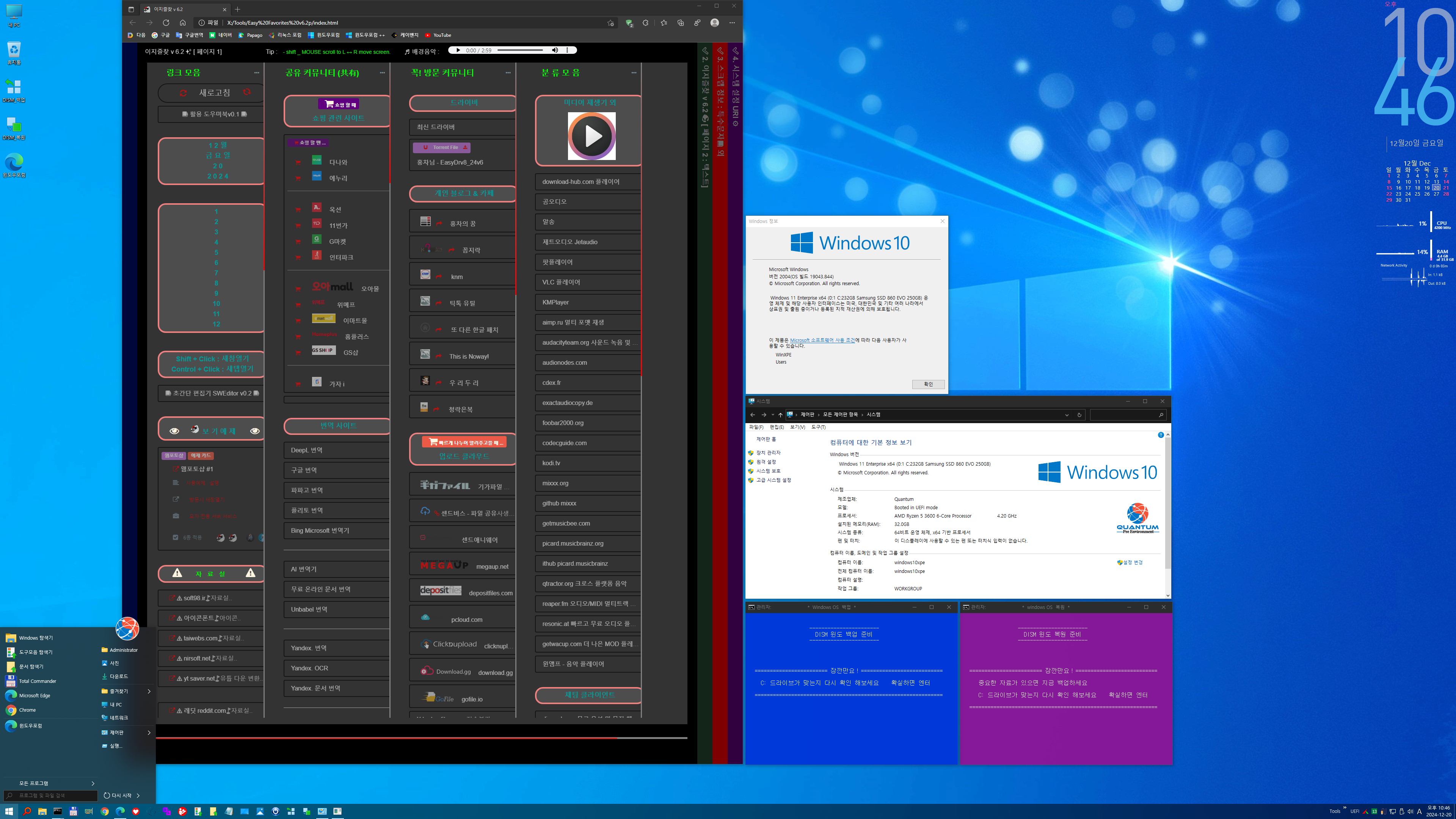
Task: Open the vertical tabs button in Edge
Action: click(x=130, y=9)
